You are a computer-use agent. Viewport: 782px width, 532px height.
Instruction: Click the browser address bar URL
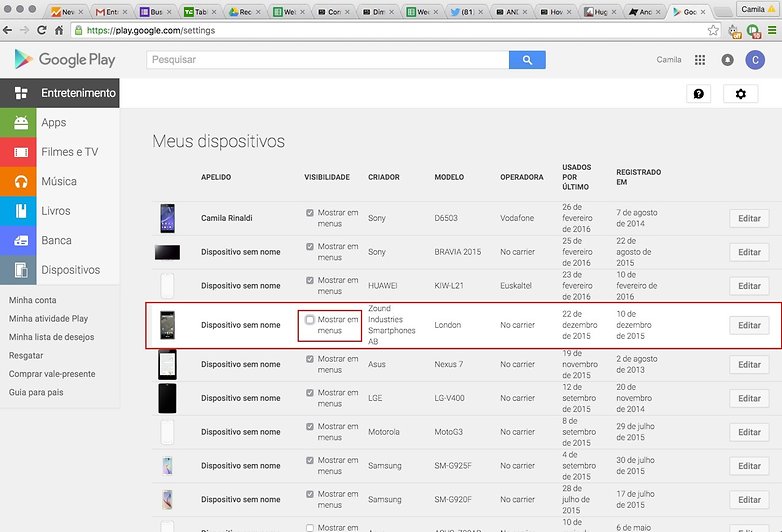[151, 30]
